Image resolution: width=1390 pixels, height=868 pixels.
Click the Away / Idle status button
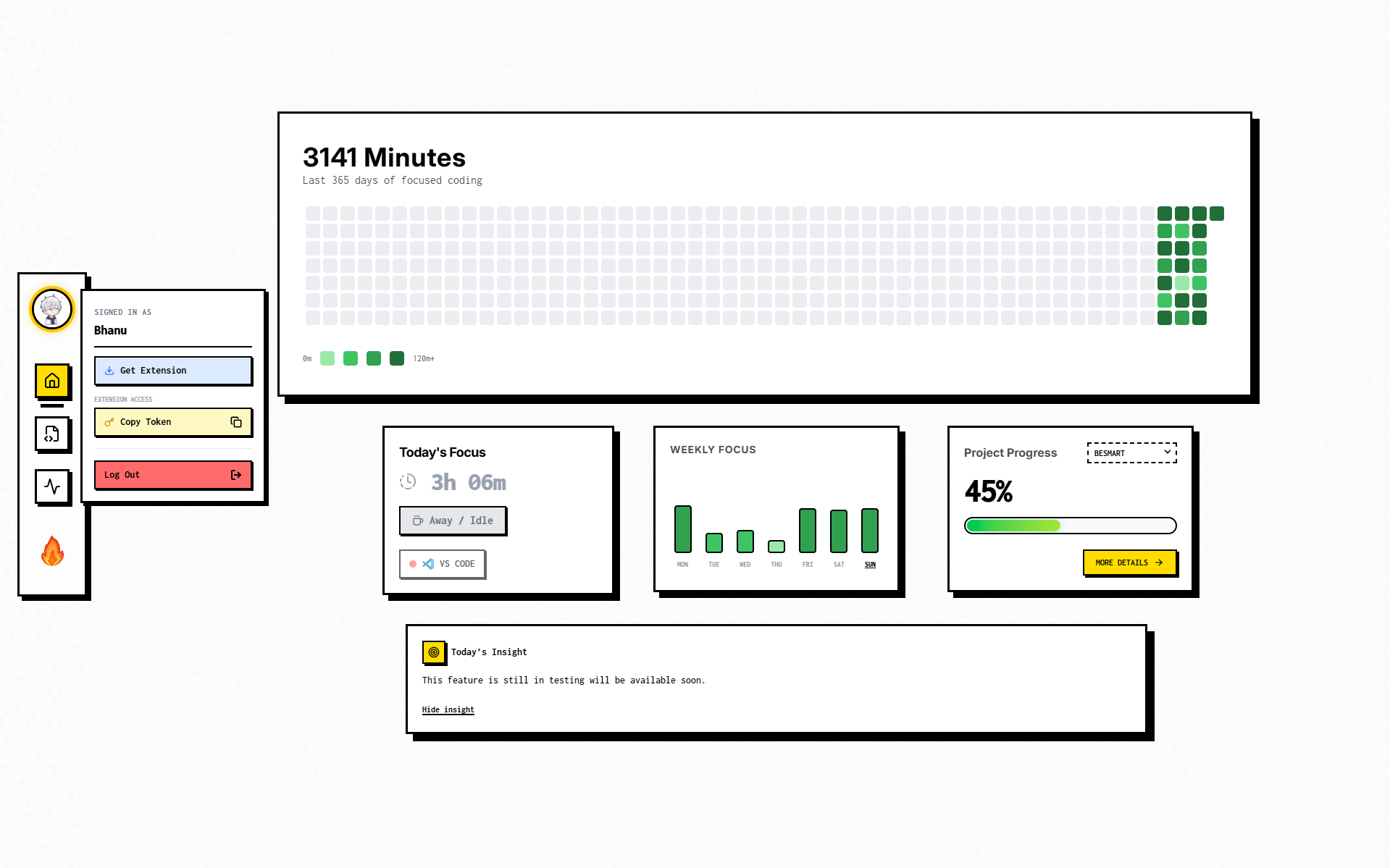(x=453, y=521)
